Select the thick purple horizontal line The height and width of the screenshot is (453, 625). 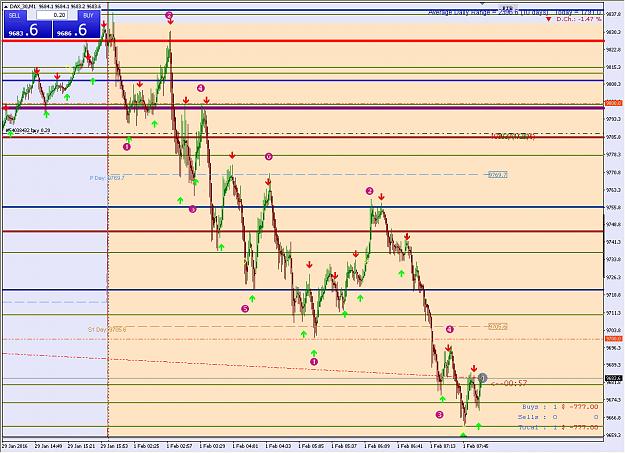pyautogui.click(x=303, y=108)
